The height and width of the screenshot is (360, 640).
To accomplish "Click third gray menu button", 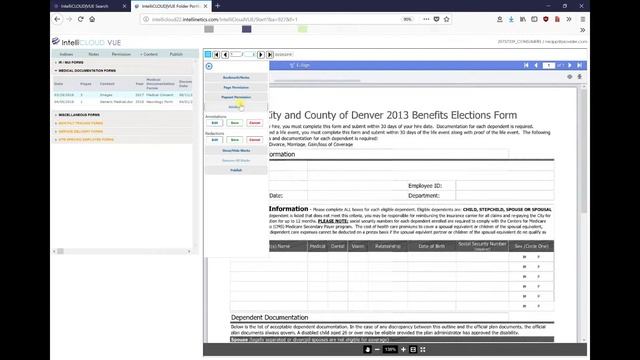I will (x=236, y=97).
